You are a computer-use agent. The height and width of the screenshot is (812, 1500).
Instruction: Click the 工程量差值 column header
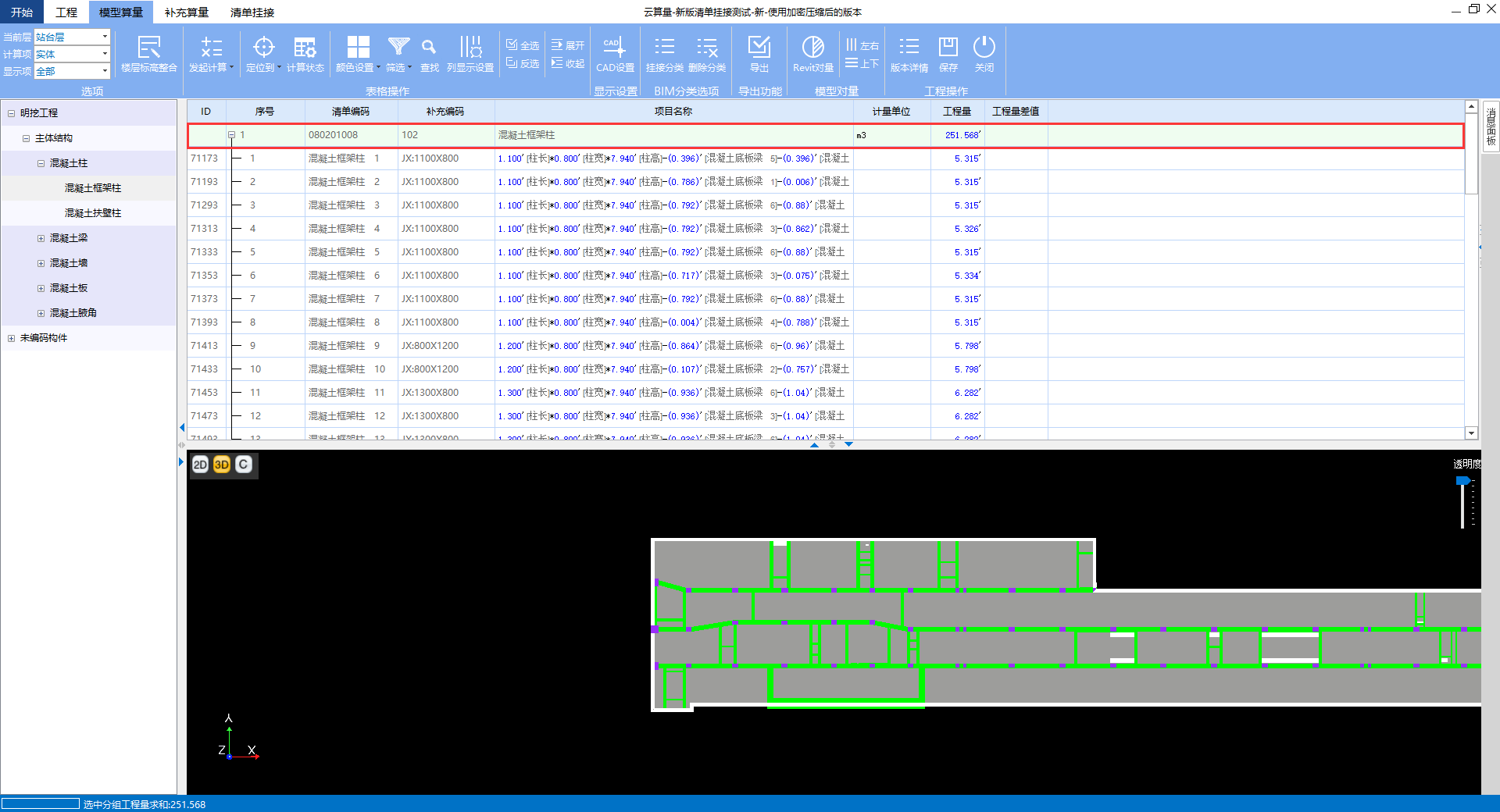[1016, 111]
